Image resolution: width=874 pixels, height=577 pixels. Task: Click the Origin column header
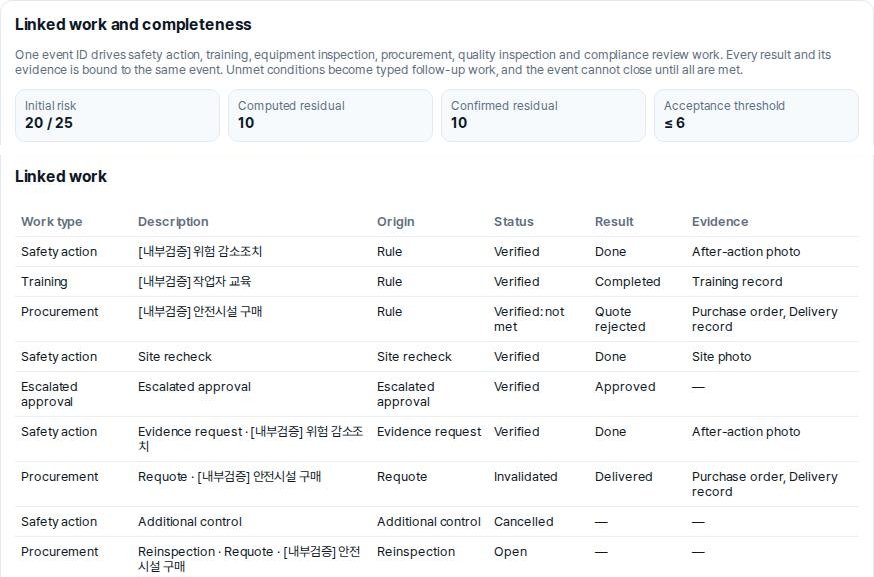click(x=395, y=222)
